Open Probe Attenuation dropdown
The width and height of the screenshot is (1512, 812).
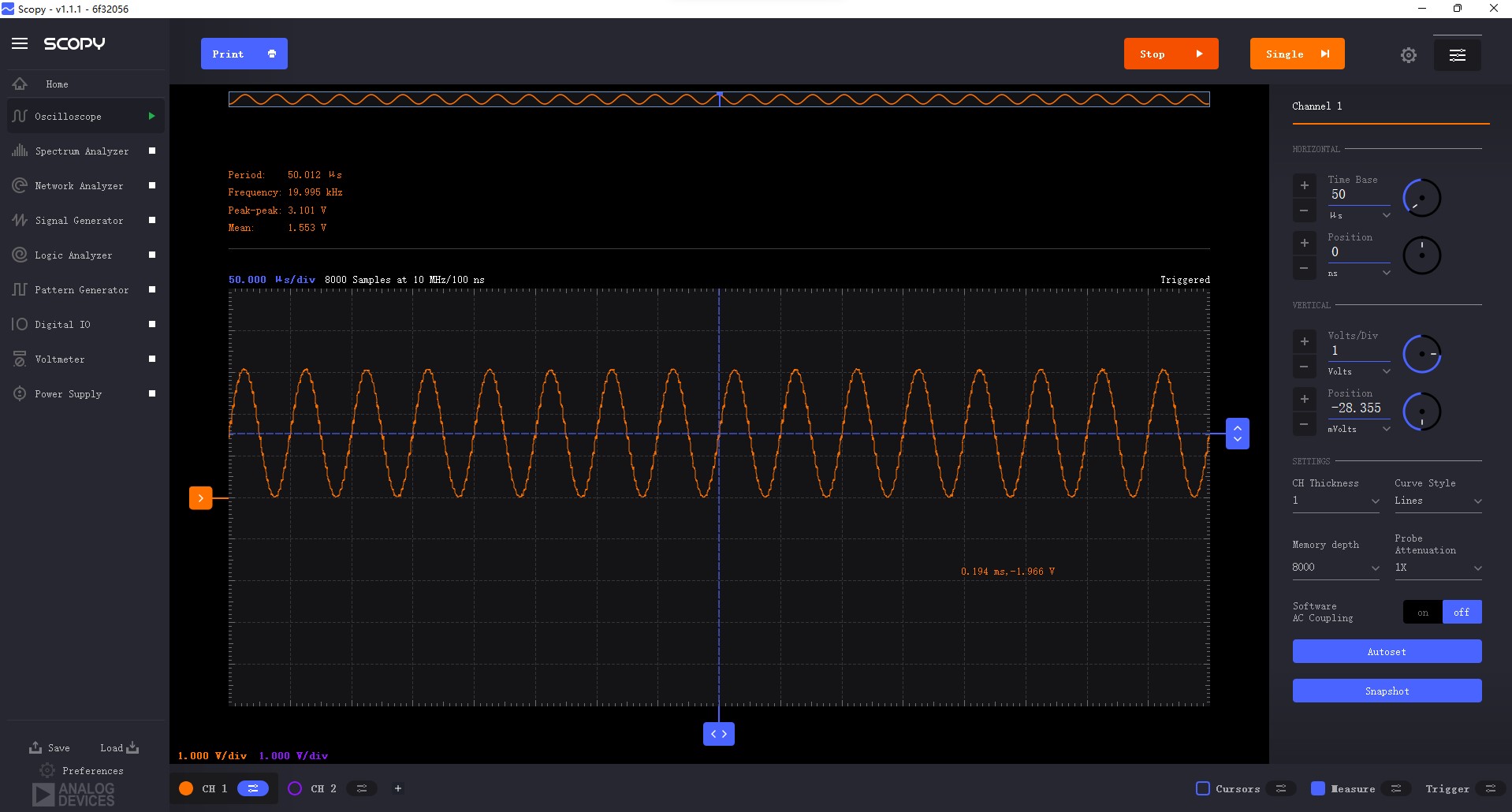click(1438, 568)
